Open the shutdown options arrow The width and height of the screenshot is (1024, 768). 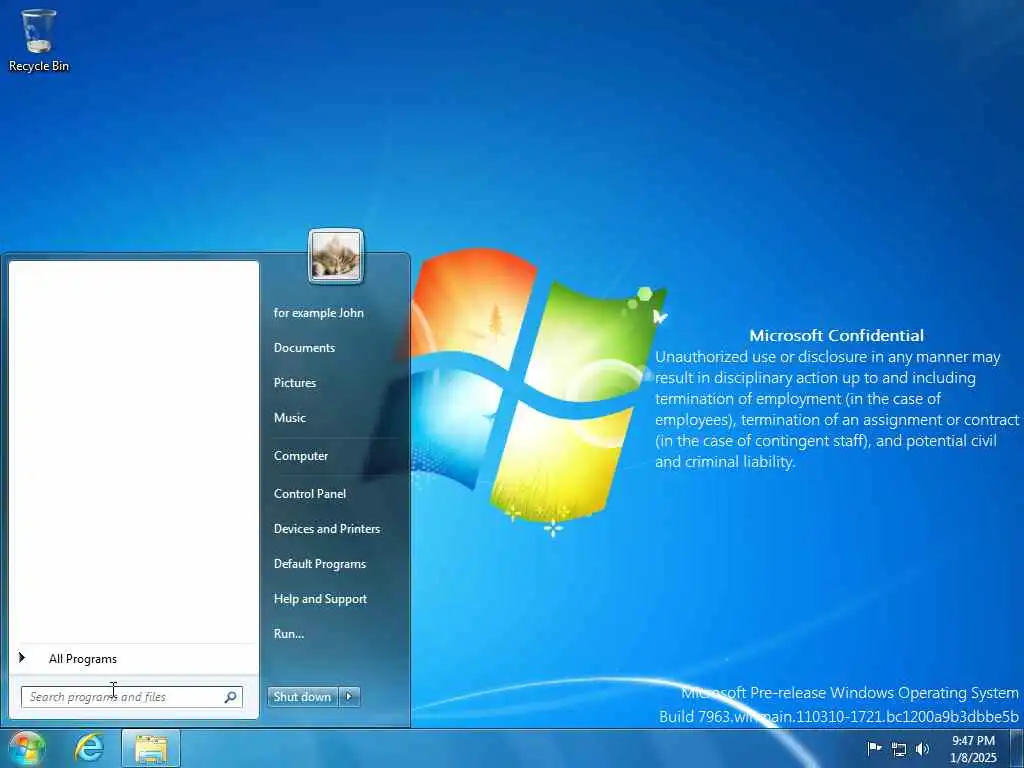[349, 697]
